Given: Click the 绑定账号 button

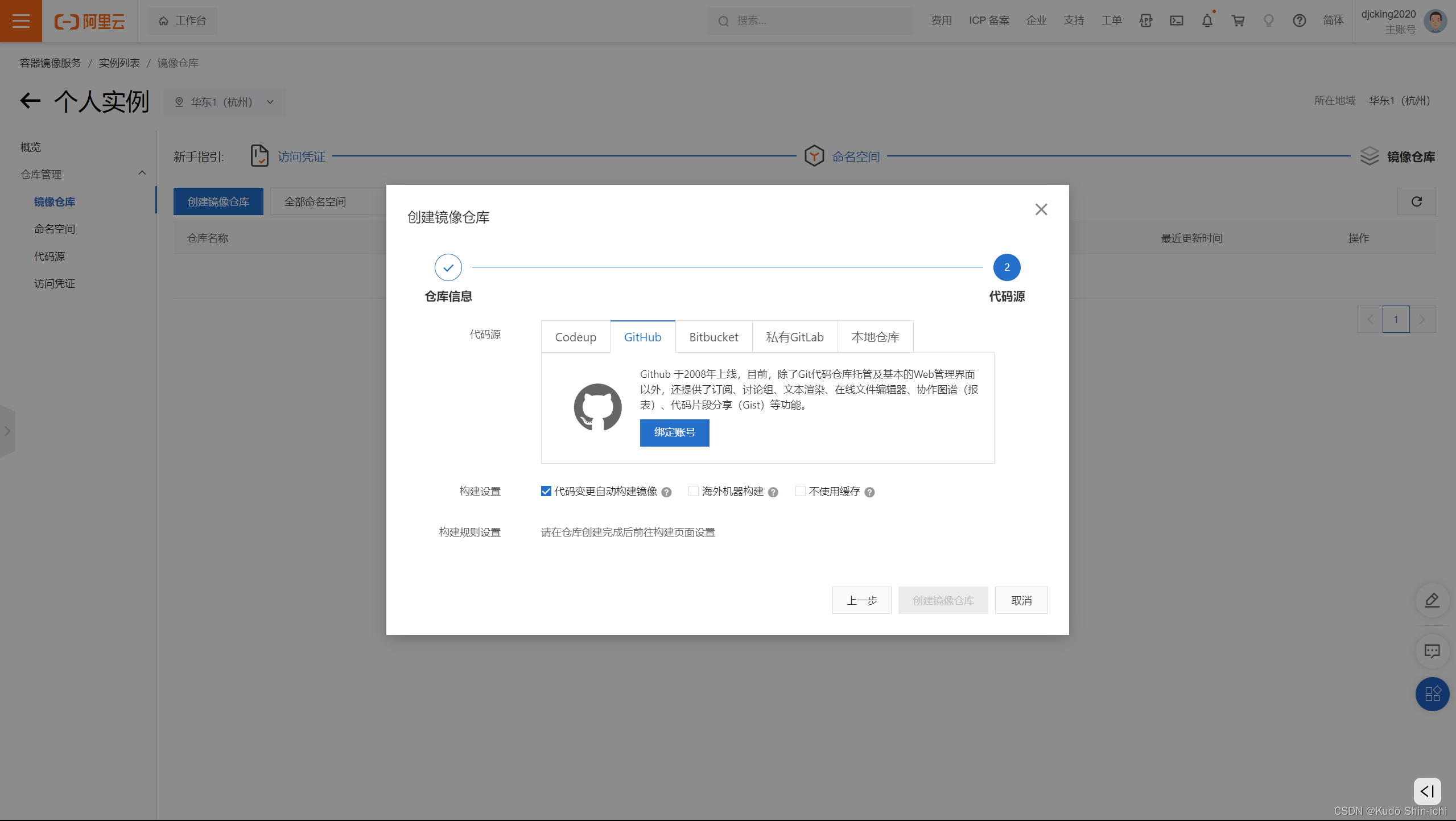Looking at the screenshot, I should point(674,432).
